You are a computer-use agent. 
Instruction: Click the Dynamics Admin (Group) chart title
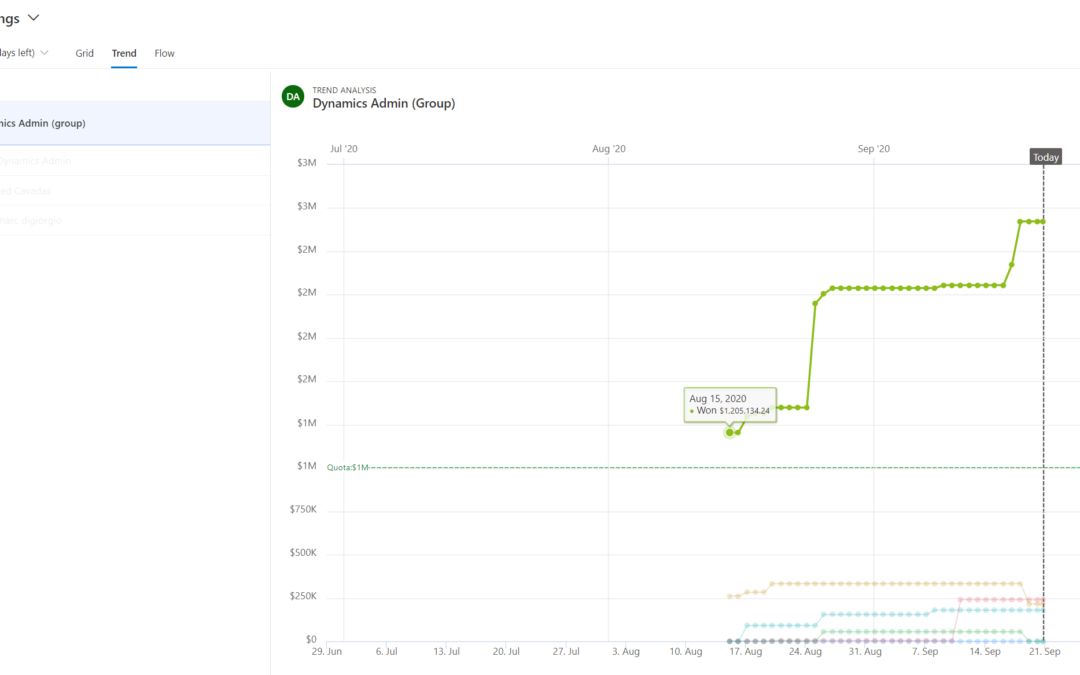pos(384,103)
